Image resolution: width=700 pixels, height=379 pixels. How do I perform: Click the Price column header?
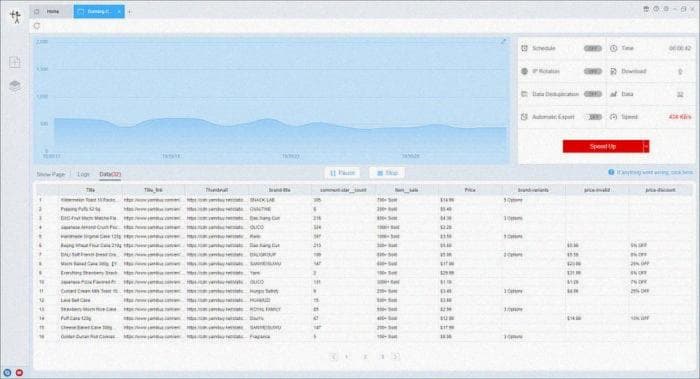pos(470,190)
